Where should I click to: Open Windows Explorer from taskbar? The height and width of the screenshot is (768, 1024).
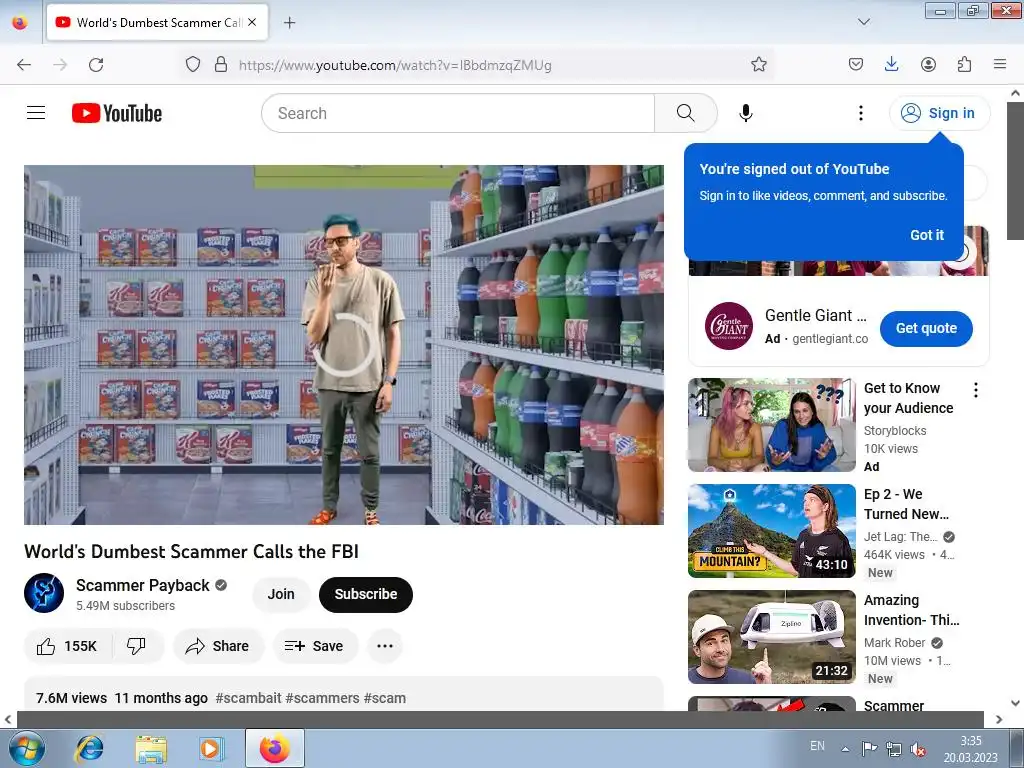(151, 748)
